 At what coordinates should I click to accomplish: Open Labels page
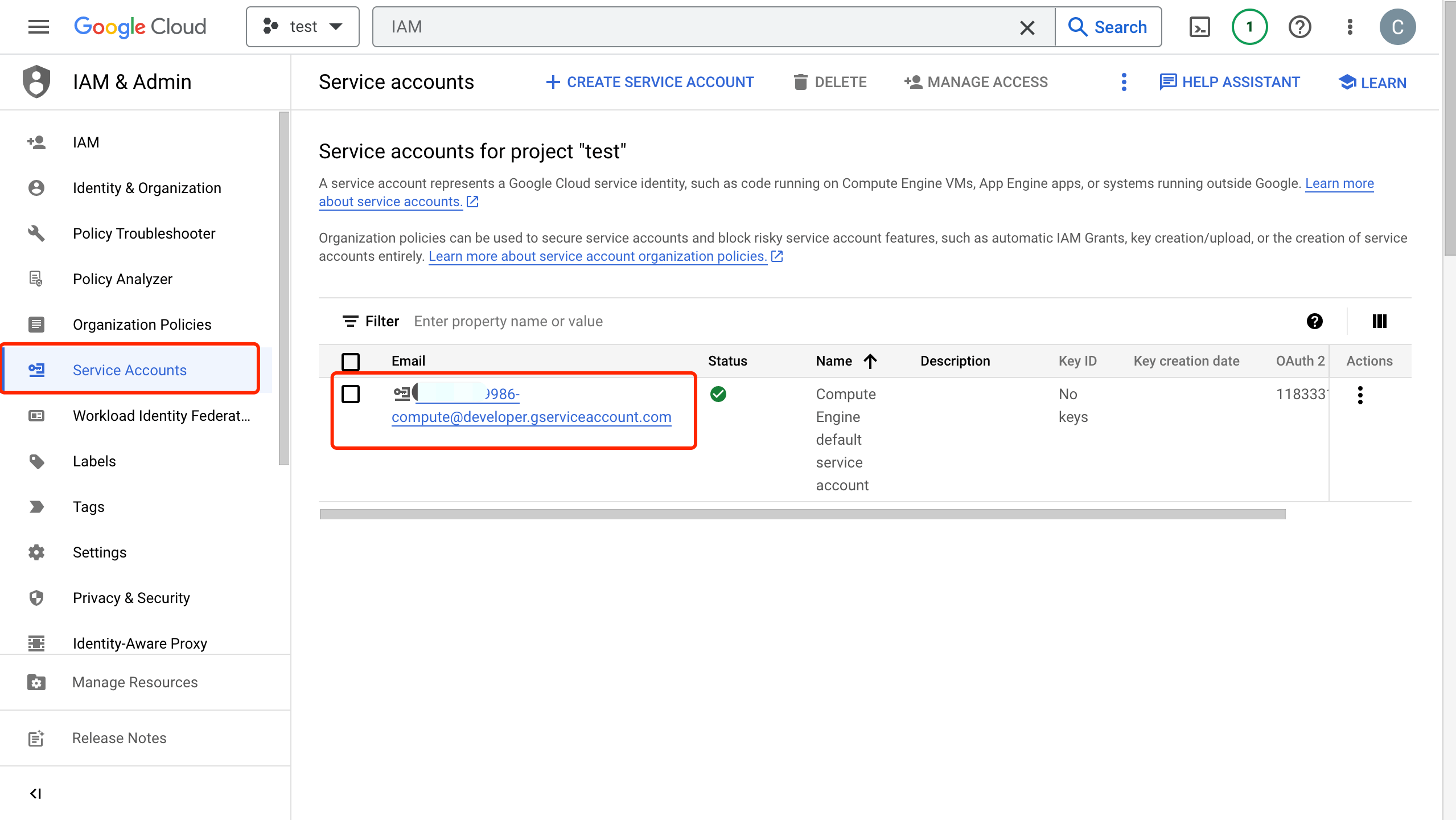click(94, 461)
